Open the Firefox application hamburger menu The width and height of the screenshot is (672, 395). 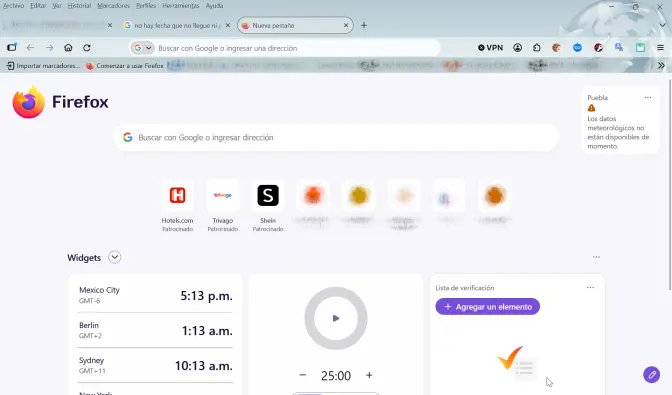pyautogui.click(x=660, y=48)
